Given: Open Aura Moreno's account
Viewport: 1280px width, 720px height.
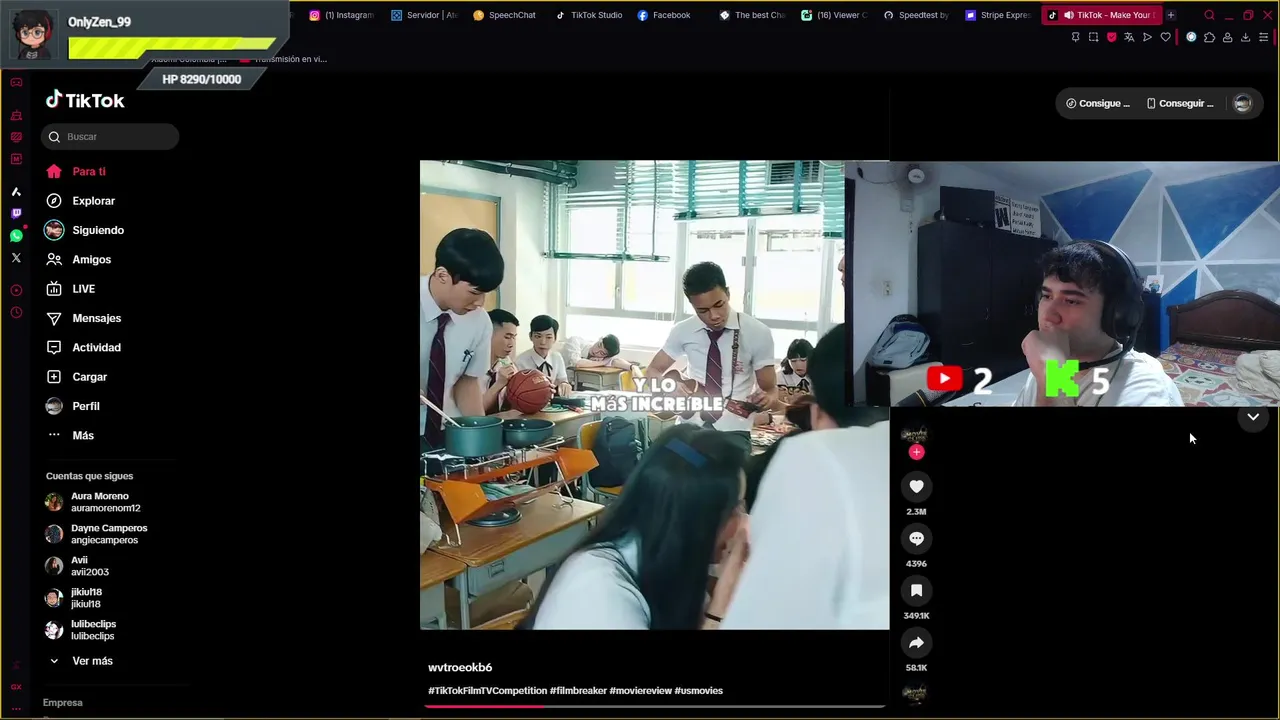Looking at the screenshot, I should click(x=93, y=502).
